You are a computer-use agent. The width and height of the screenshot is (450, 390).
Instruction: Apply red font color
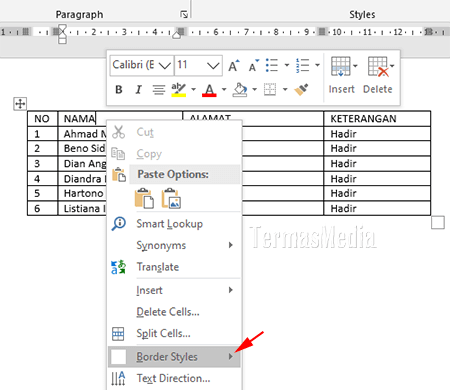click(x=209, y=89)
